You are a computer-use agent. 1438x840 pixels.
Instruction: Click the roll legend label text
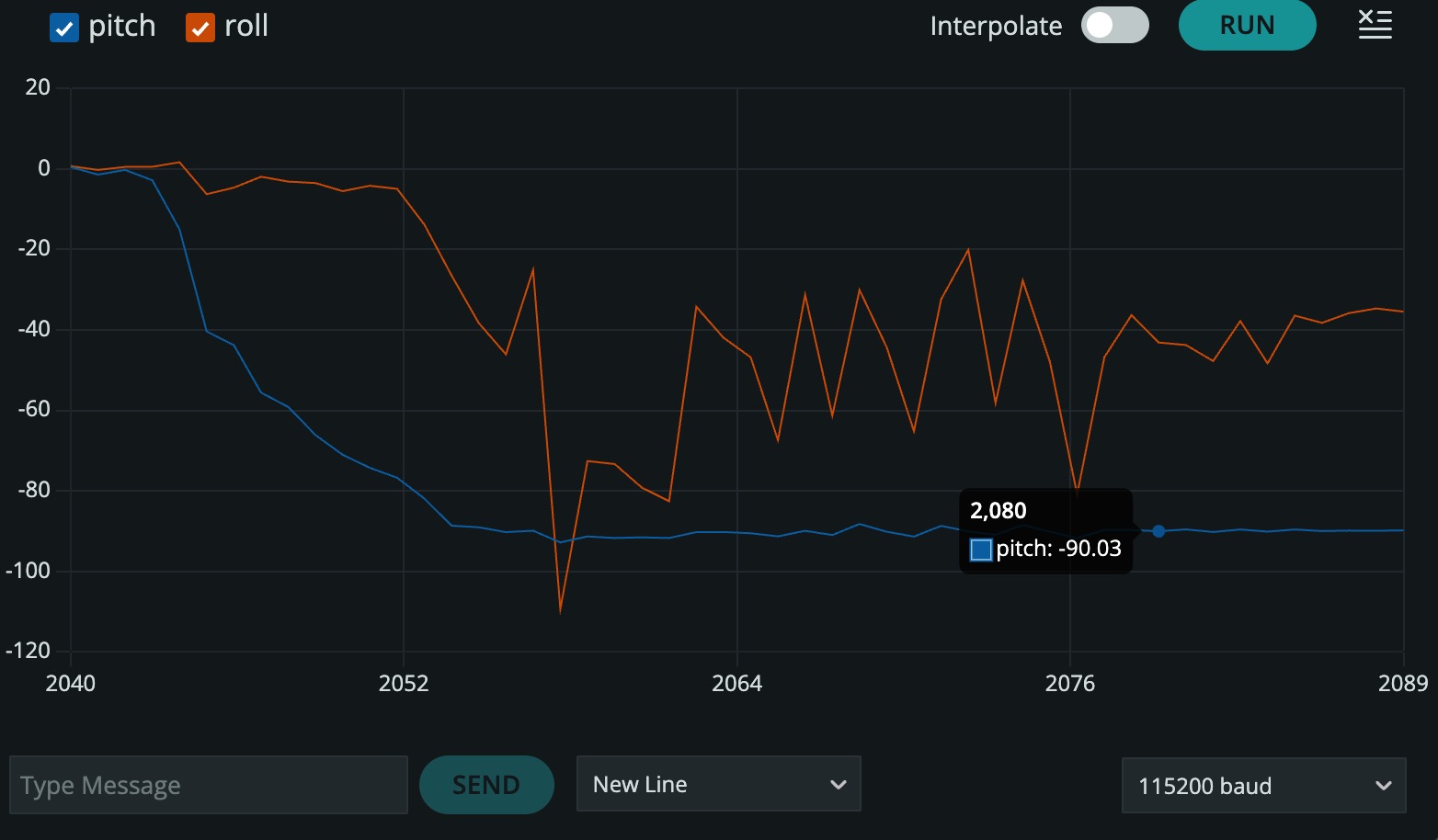point(246,27)
